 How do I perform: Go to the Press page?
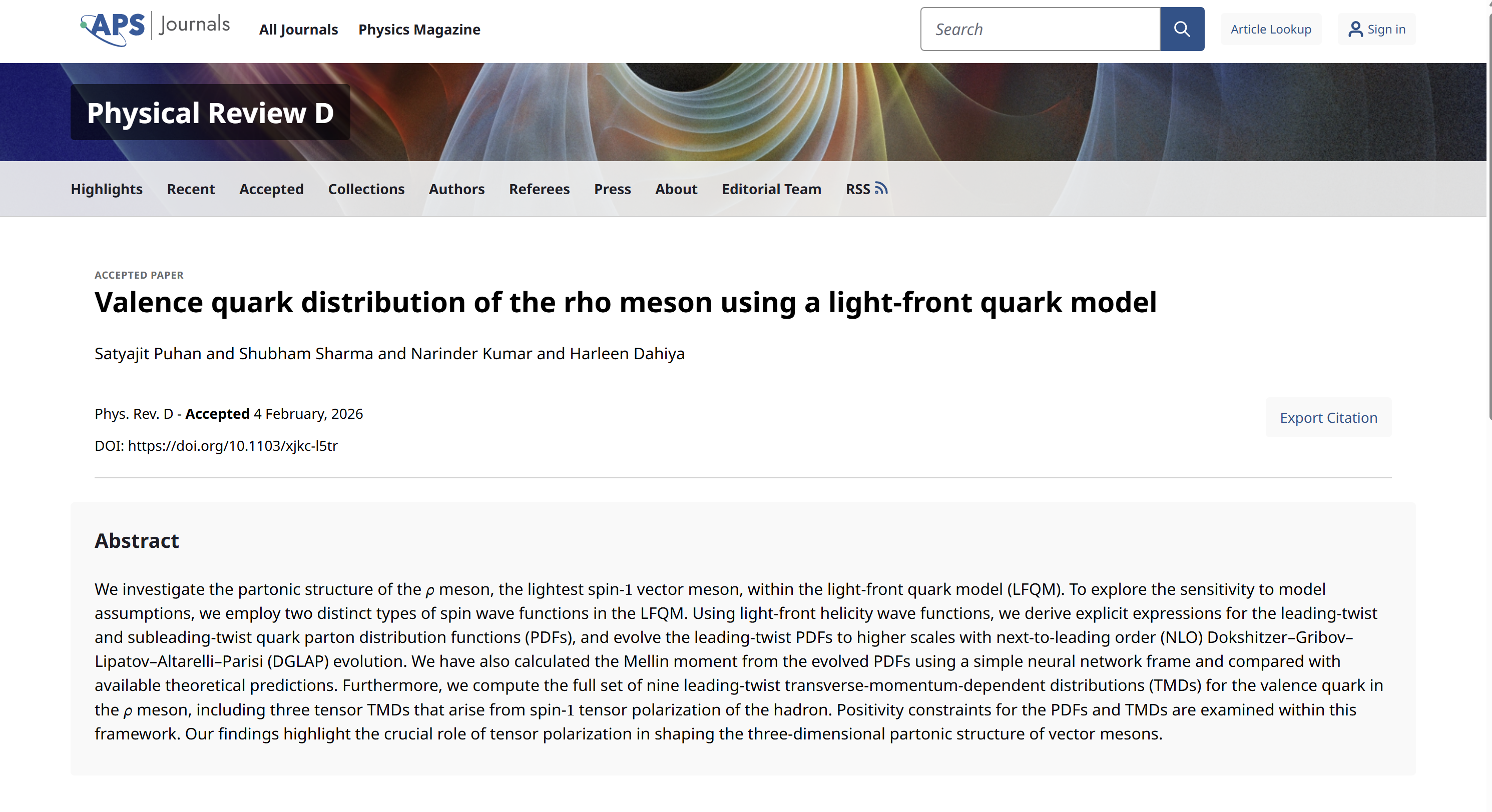pyautogui.click(x=612, y=189)
